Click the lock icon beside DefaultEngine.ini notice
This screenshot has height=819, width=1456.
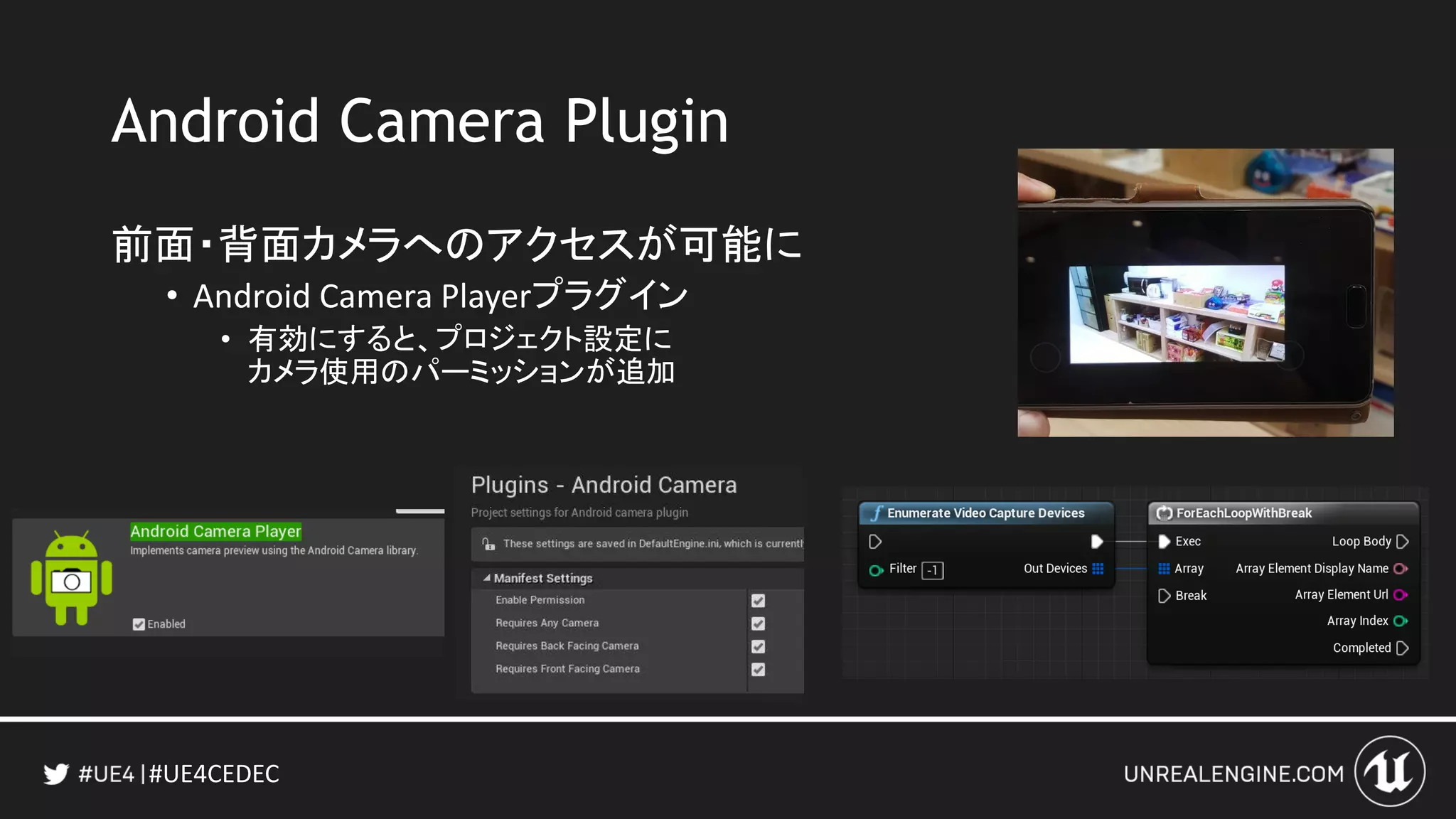[x=488, y=544]
